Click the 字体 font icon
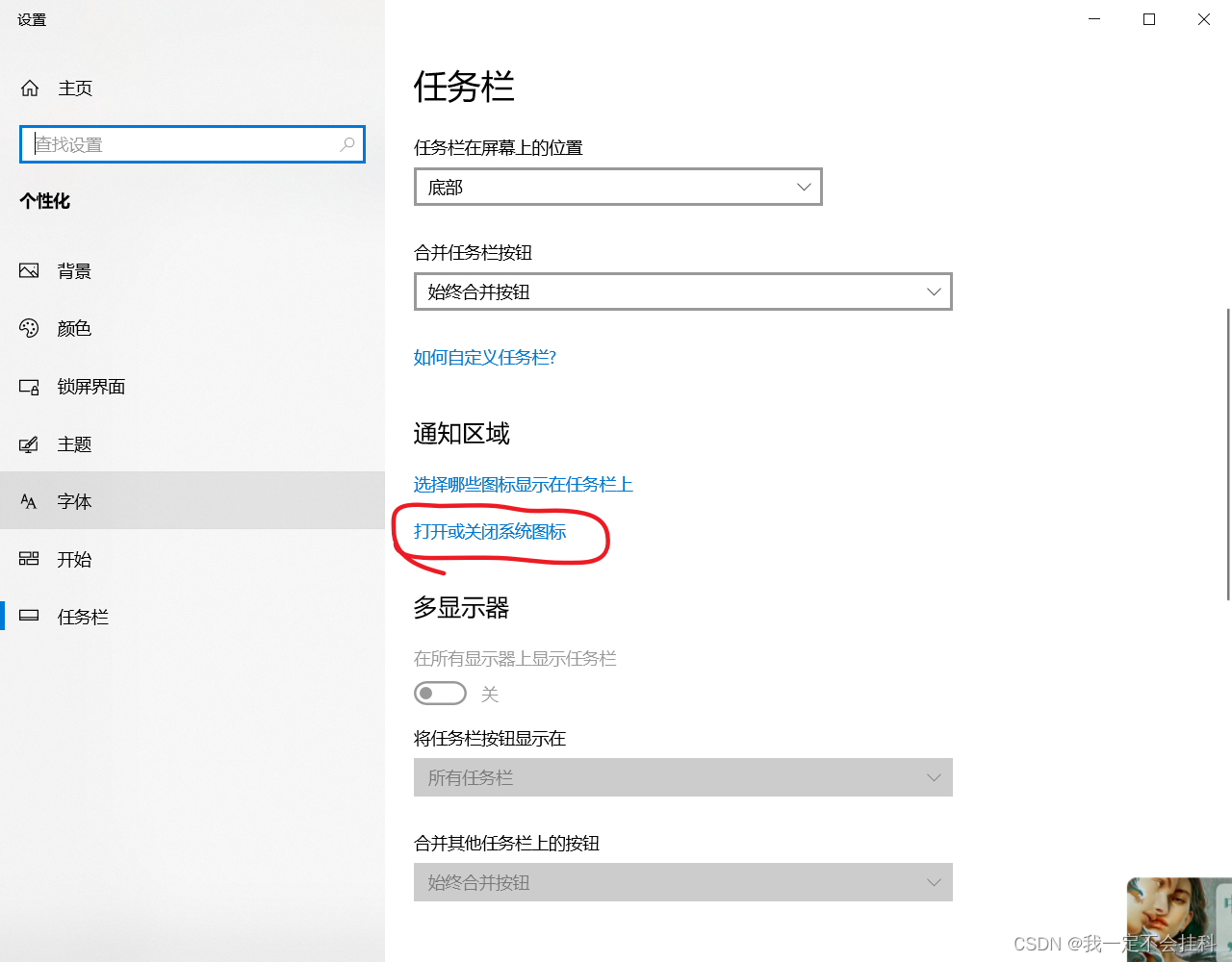This screenshot has height=962, width=1232. click(x=29, y=502)
